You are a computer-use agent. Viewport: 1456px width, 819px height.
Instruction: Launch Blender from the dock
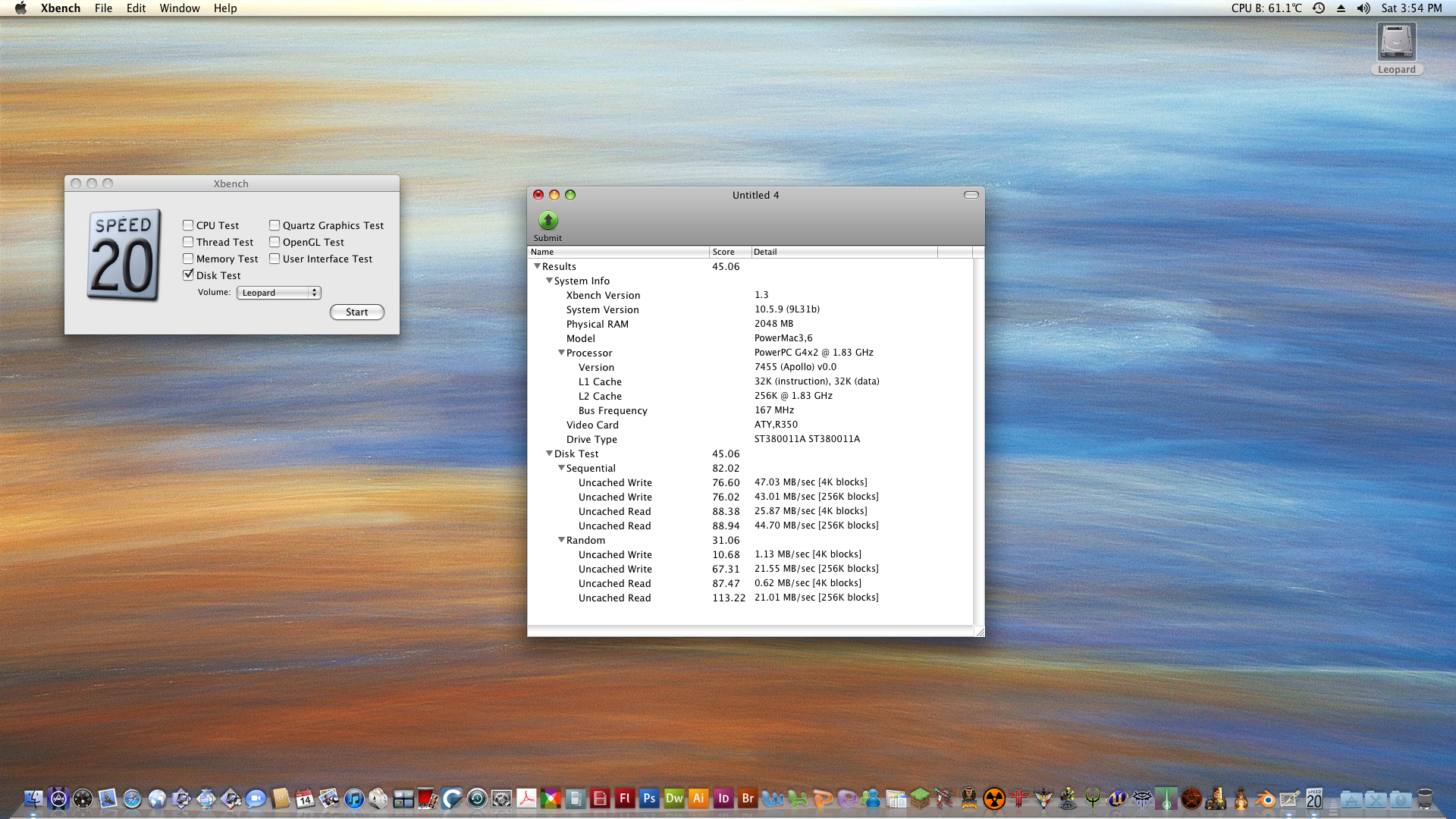pyautogui.click(x=1265, y=799)
